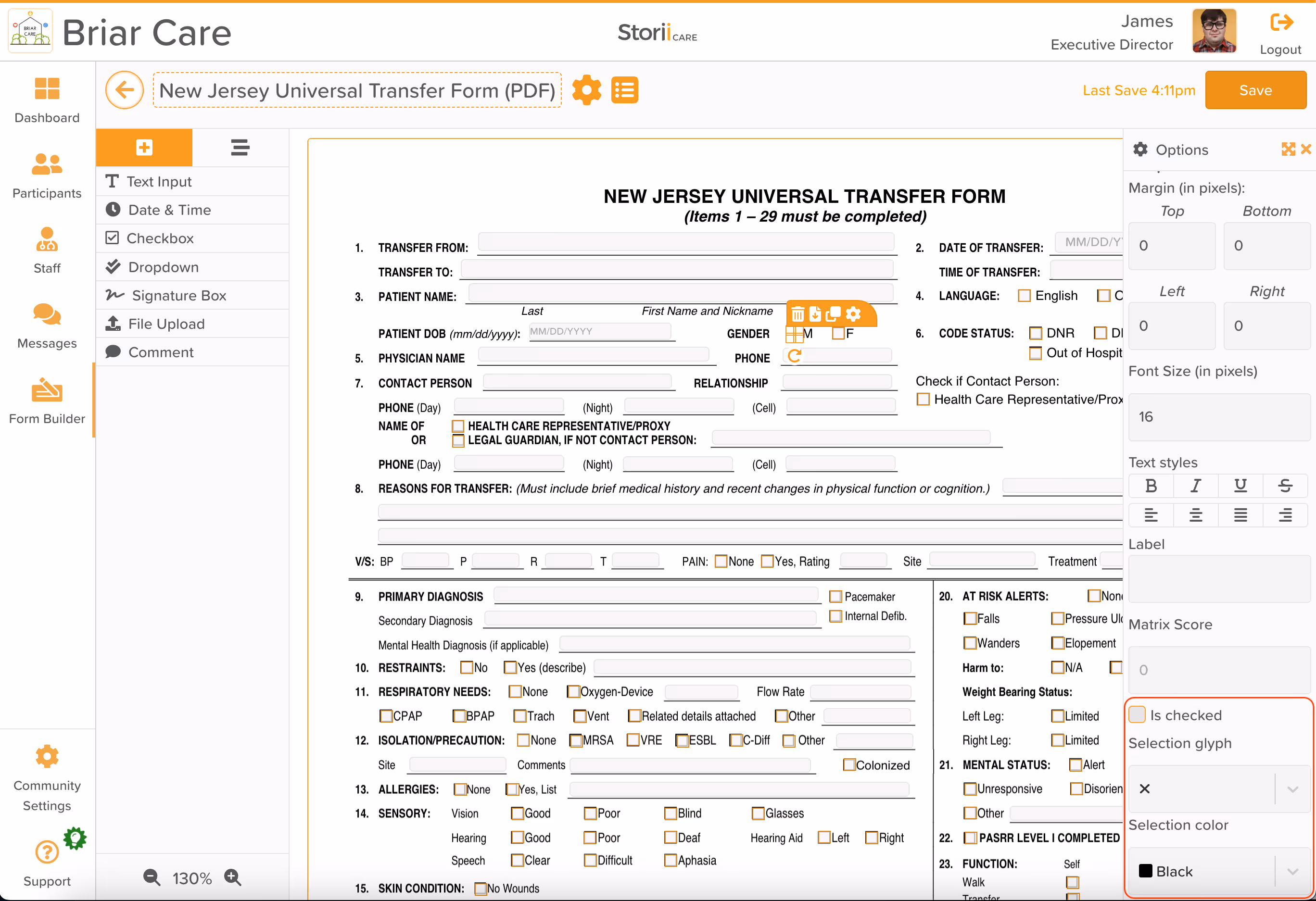Apply underline text style
Image resolution: width=1316 pixels, height=901 pixels.
pyautogui.click(x=1240, y=486)
